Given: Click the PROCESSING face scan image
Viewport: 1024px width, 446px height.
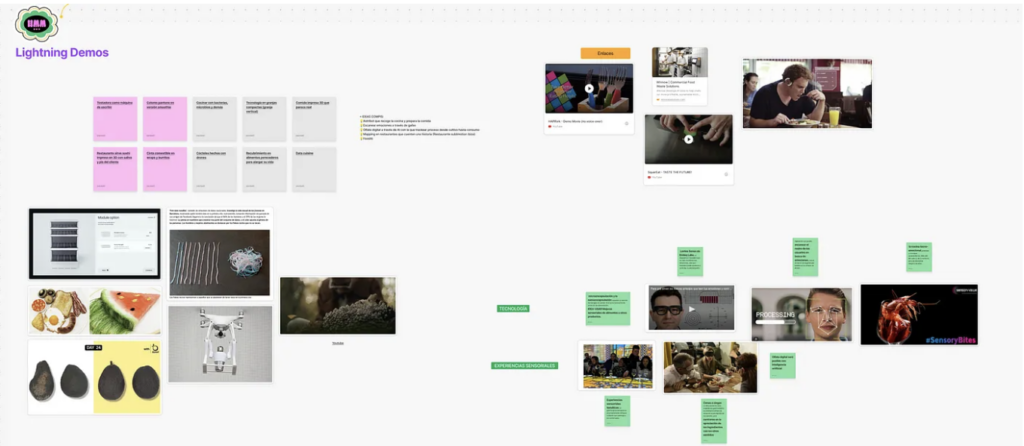Looking at the screenshot, I should coord(801,314).
